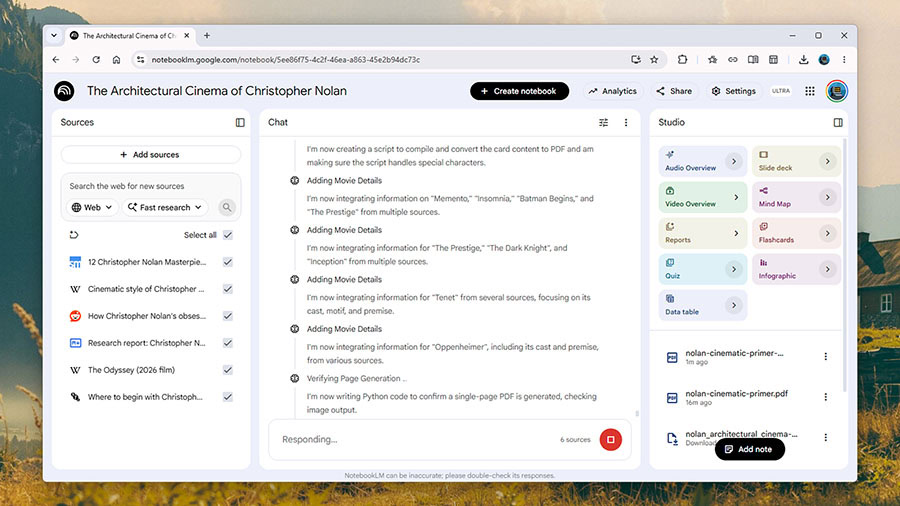Screen dimensions: 900x506
Task: Expand Video Overview options arrow
Action: click(736, 197)
